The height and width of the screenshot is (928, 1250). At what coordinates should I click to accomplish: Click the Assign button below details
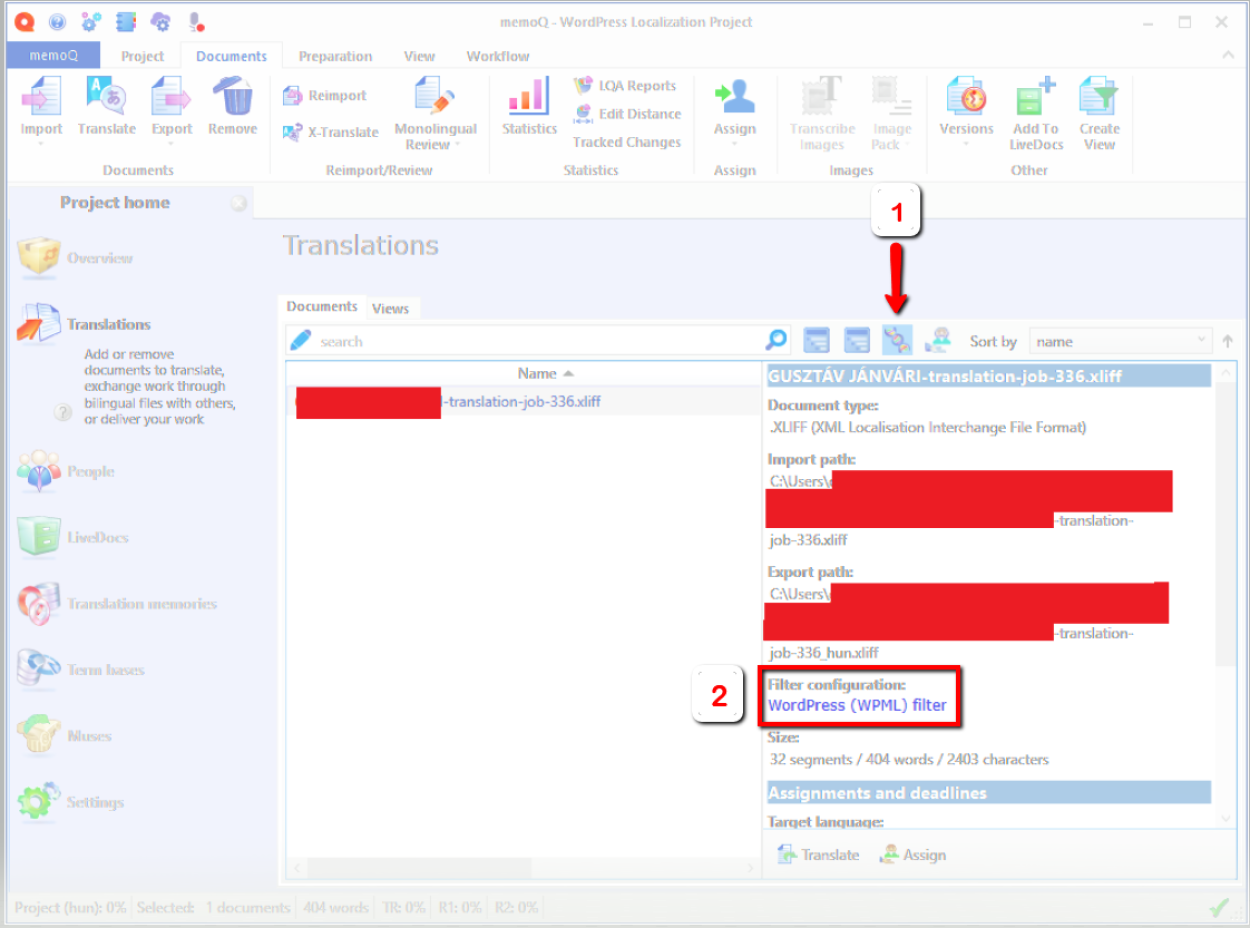pyautogui.click(x=912, y=855)
